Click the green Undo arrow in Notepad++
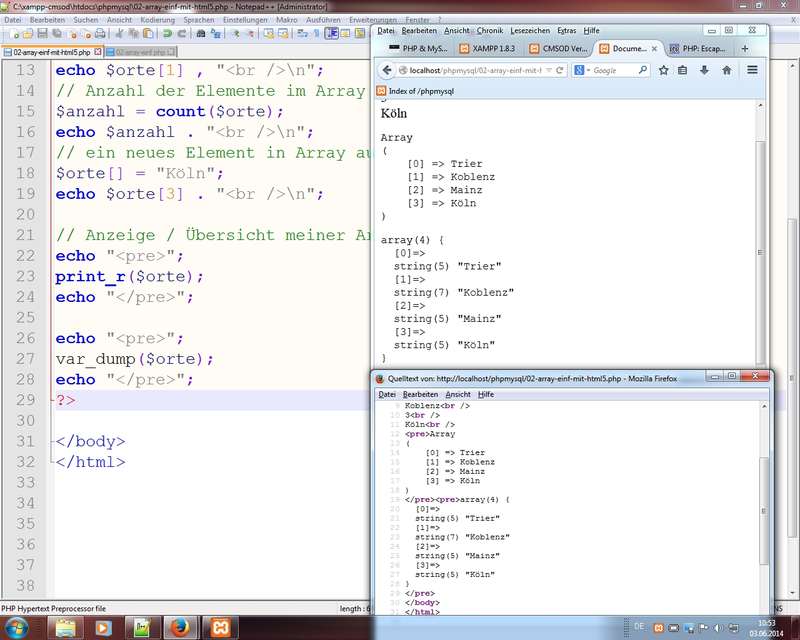The height and width of the screenshot is (640, 800). point(167,33)
